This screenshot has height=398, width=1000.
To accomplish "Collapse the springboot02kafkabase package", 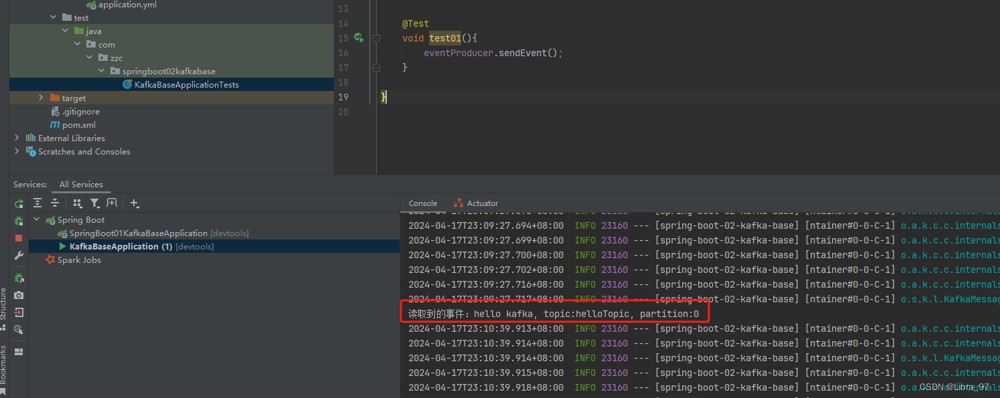I will coord(101,71).
